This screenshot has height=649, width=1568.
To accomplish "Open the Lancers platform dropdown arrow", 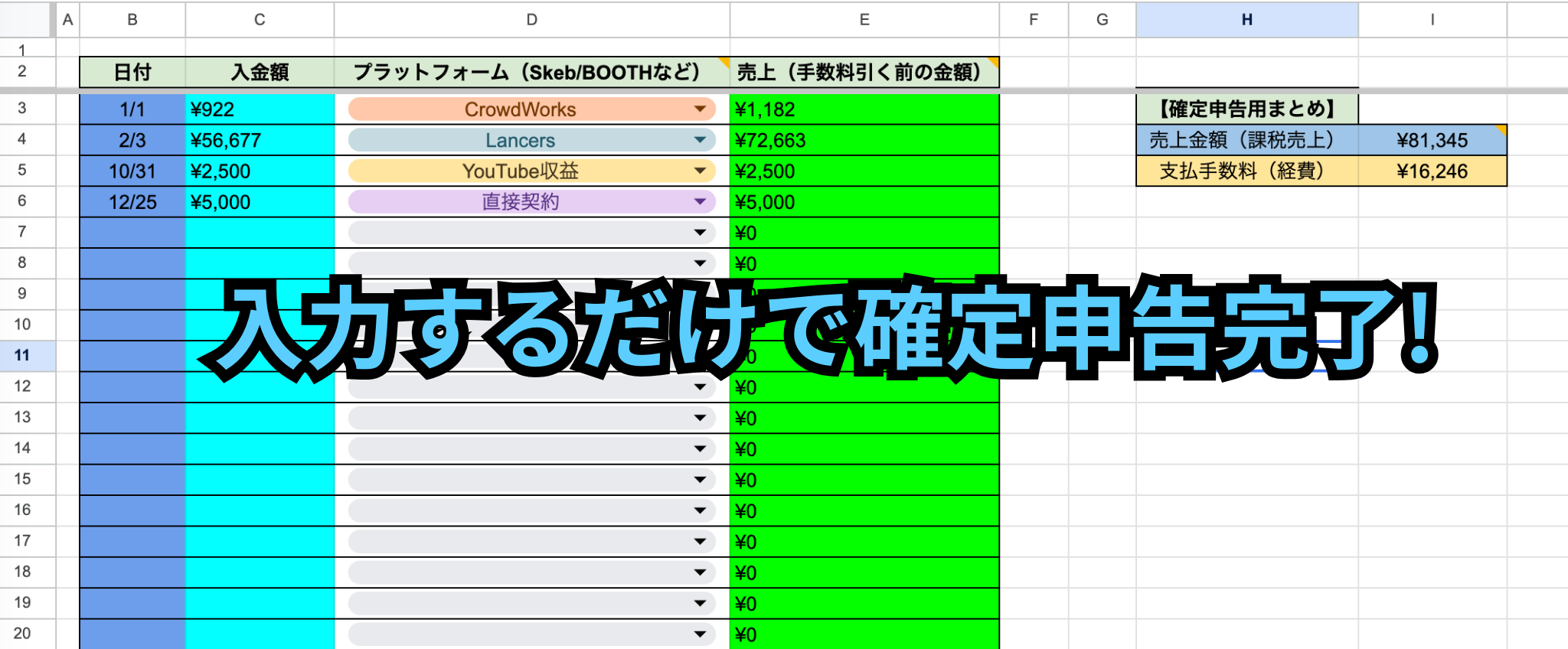I will [700, 140].
